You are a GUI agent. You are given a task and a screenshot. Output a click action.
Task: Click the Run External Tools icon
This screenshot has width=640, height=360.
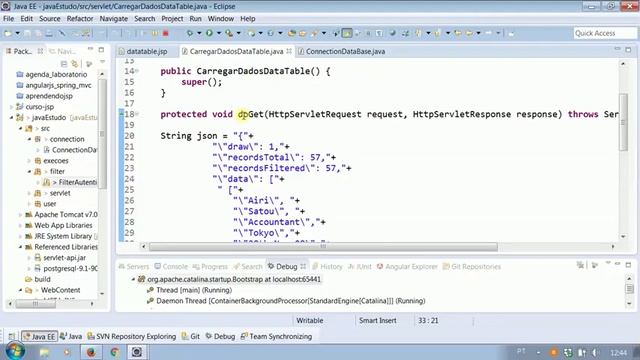pos(229,33)
